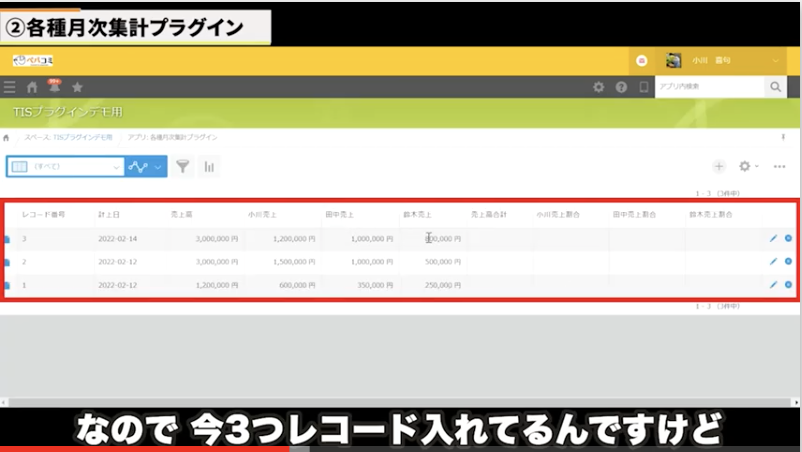Click the search magnifier button
The image size is (802, 452).
coord(775,87)
